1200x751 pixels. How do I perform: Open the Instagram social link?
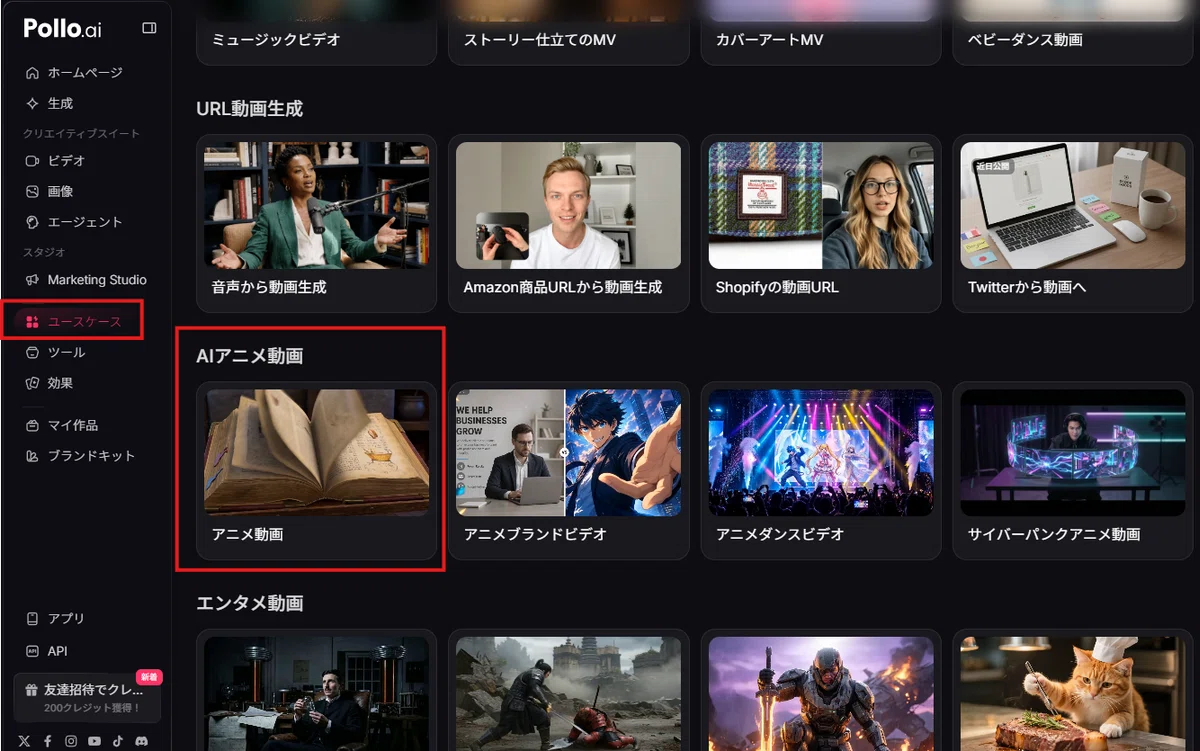[x=71, y=741]
